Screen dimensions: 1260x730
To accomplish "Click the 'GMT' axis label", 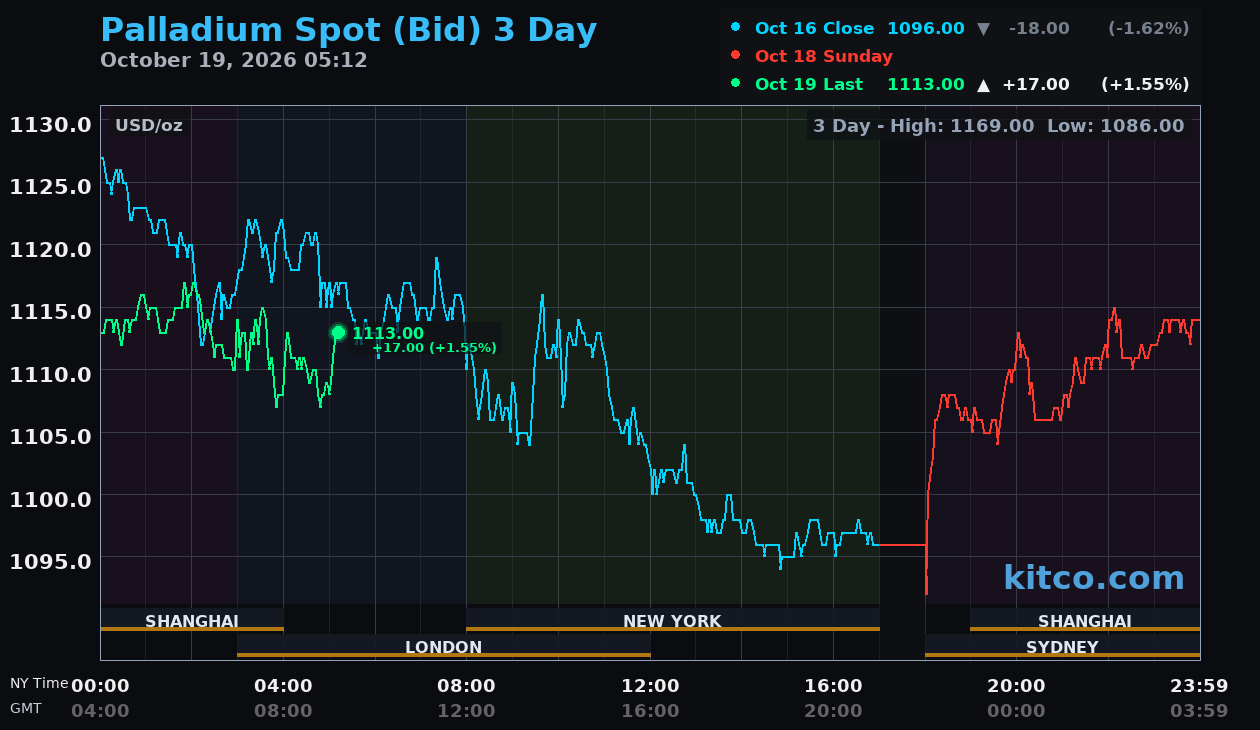I will click(x=26, y=708).
